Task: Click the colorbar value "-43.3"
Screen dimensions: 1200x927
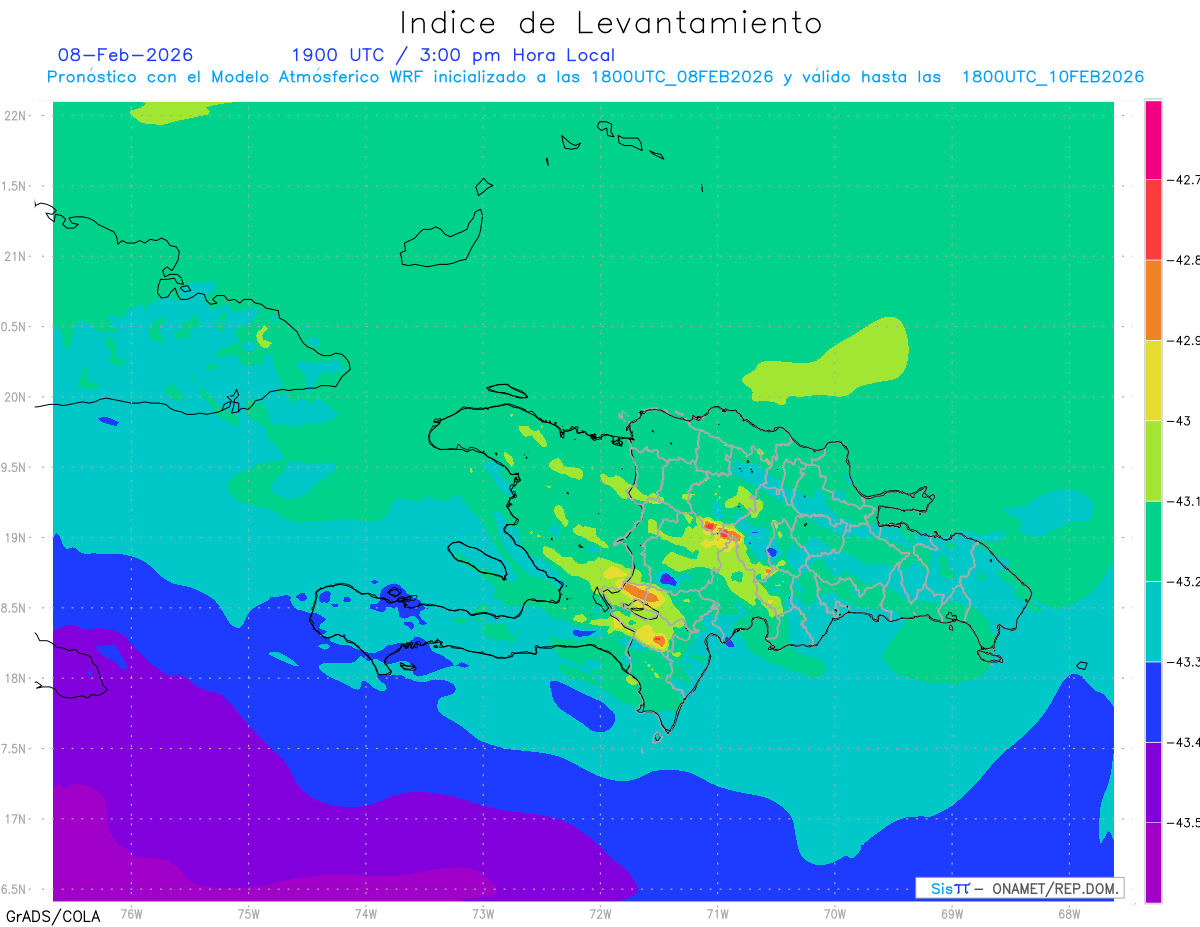Action: click(x=1184, y=661)
